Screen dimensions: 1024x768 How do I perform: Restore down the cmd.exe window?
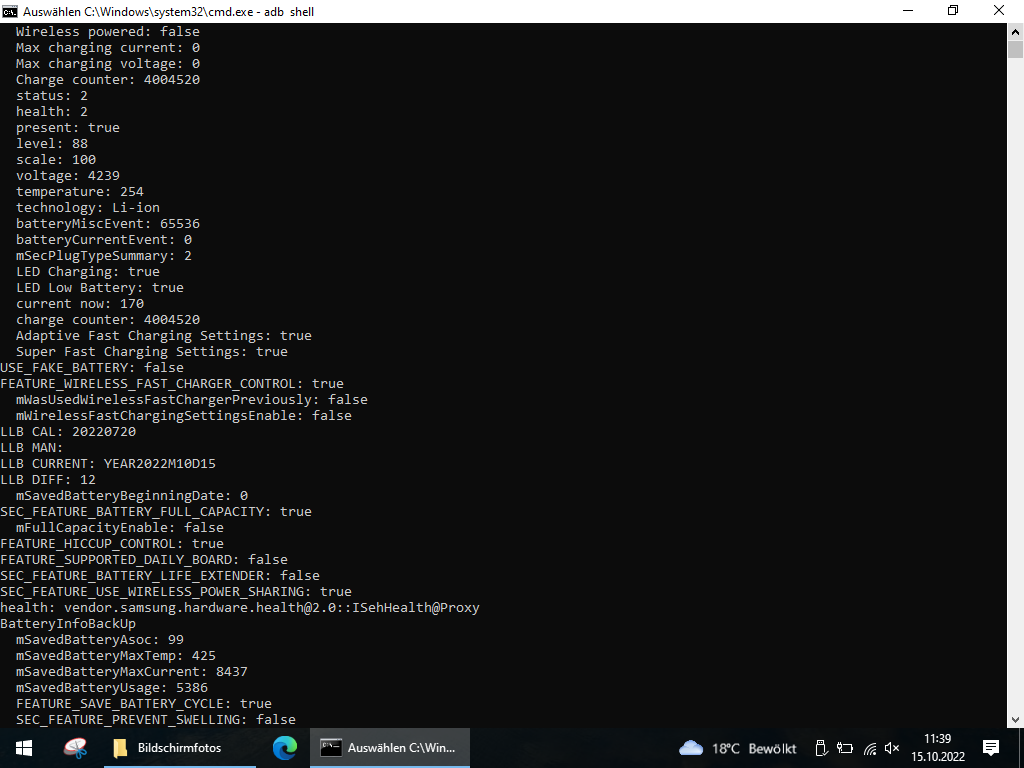point(953,10)
